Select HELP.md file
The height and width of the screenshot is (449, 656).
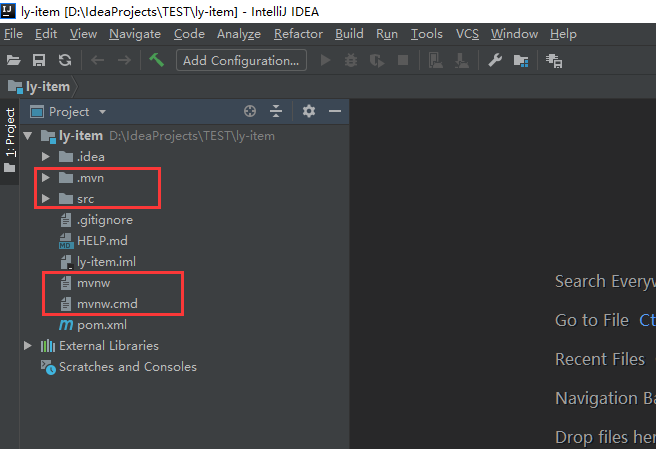pos(102,241)
